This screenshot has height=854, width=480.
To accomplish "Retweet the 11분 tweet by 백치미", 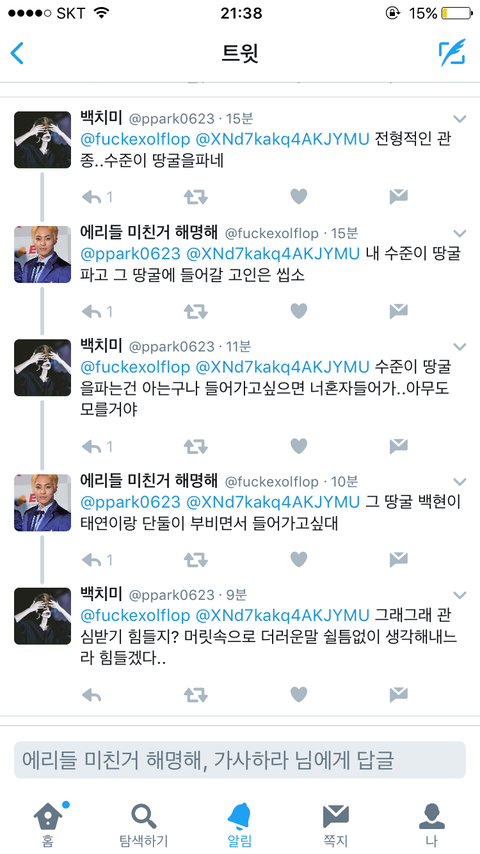I will point(195,447).
